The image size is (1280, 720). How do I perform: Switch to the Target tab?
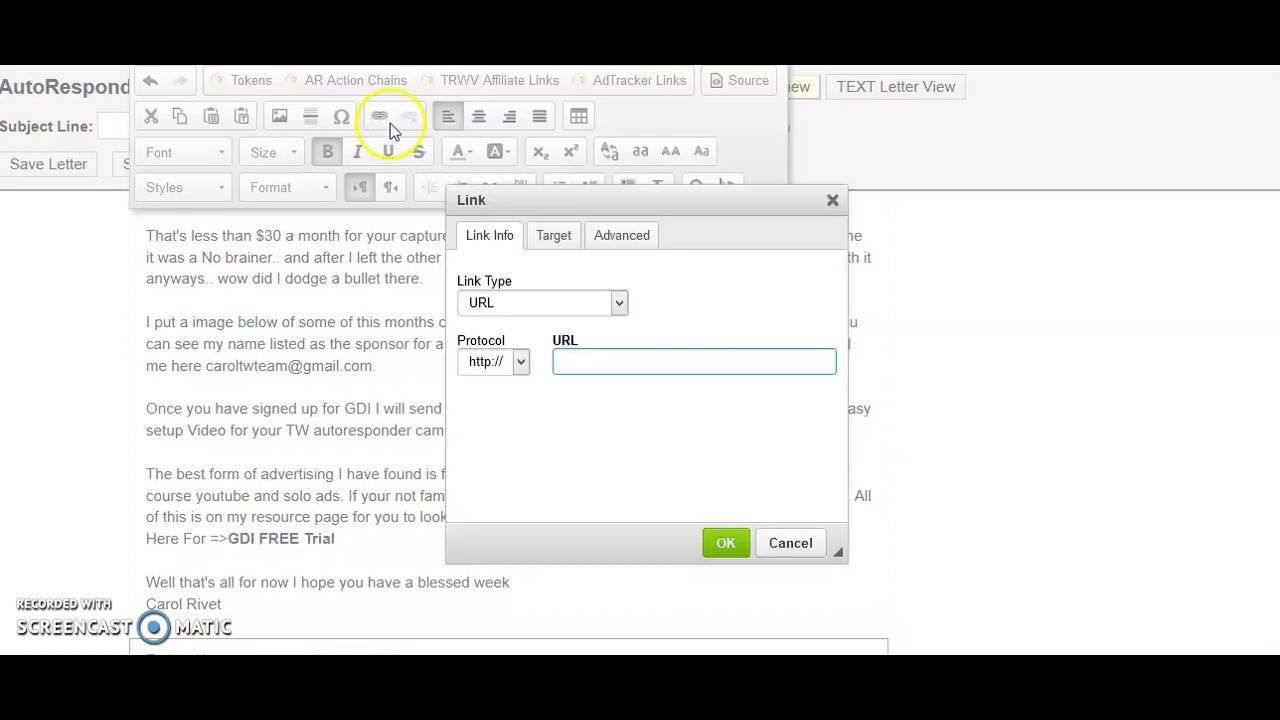click(x=553, y=235)
